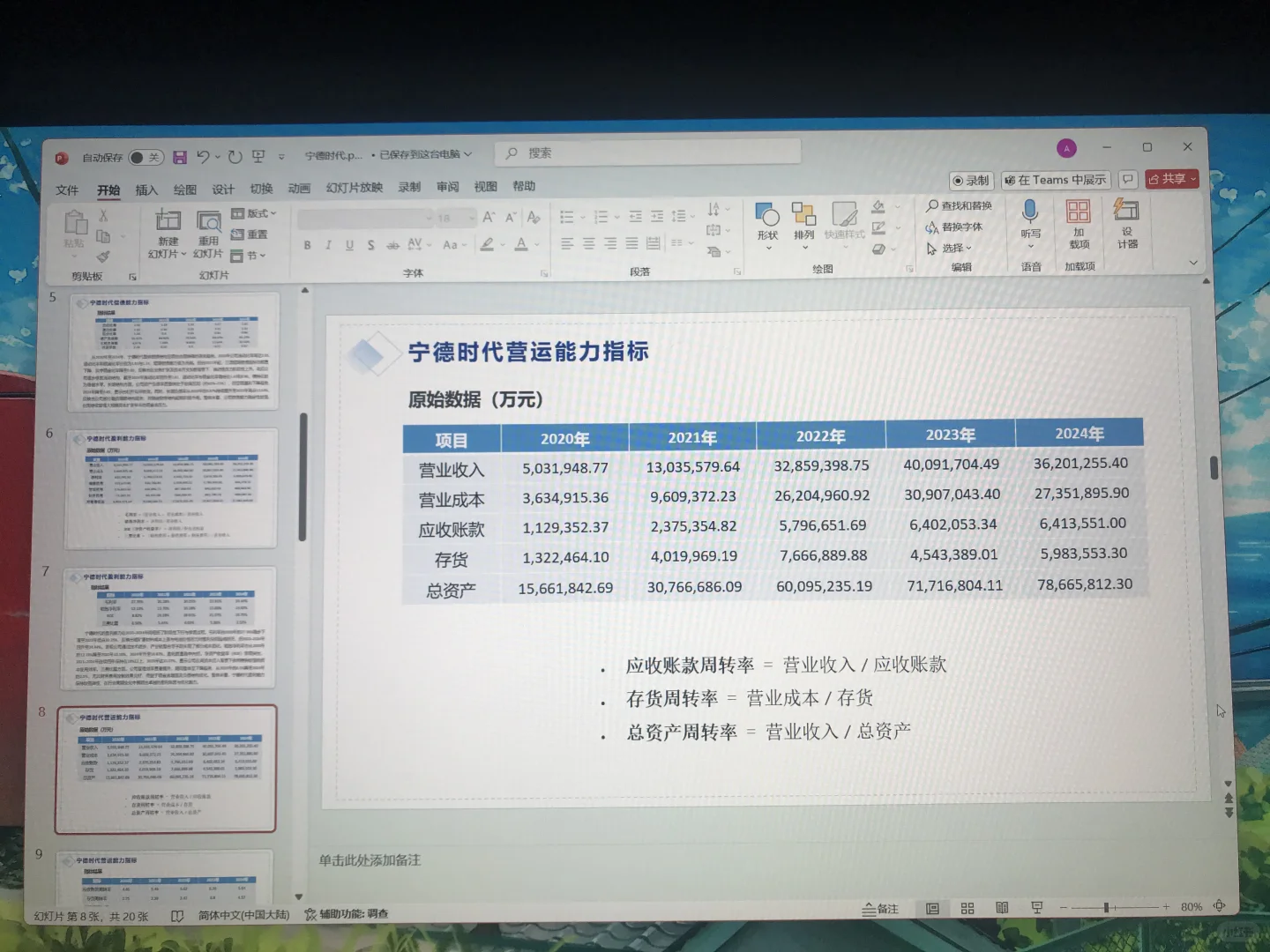Viewport: 1270px width, 952px height.
Task: Collapse the ribbon with the chevron
Action: tap(1193, 263)
